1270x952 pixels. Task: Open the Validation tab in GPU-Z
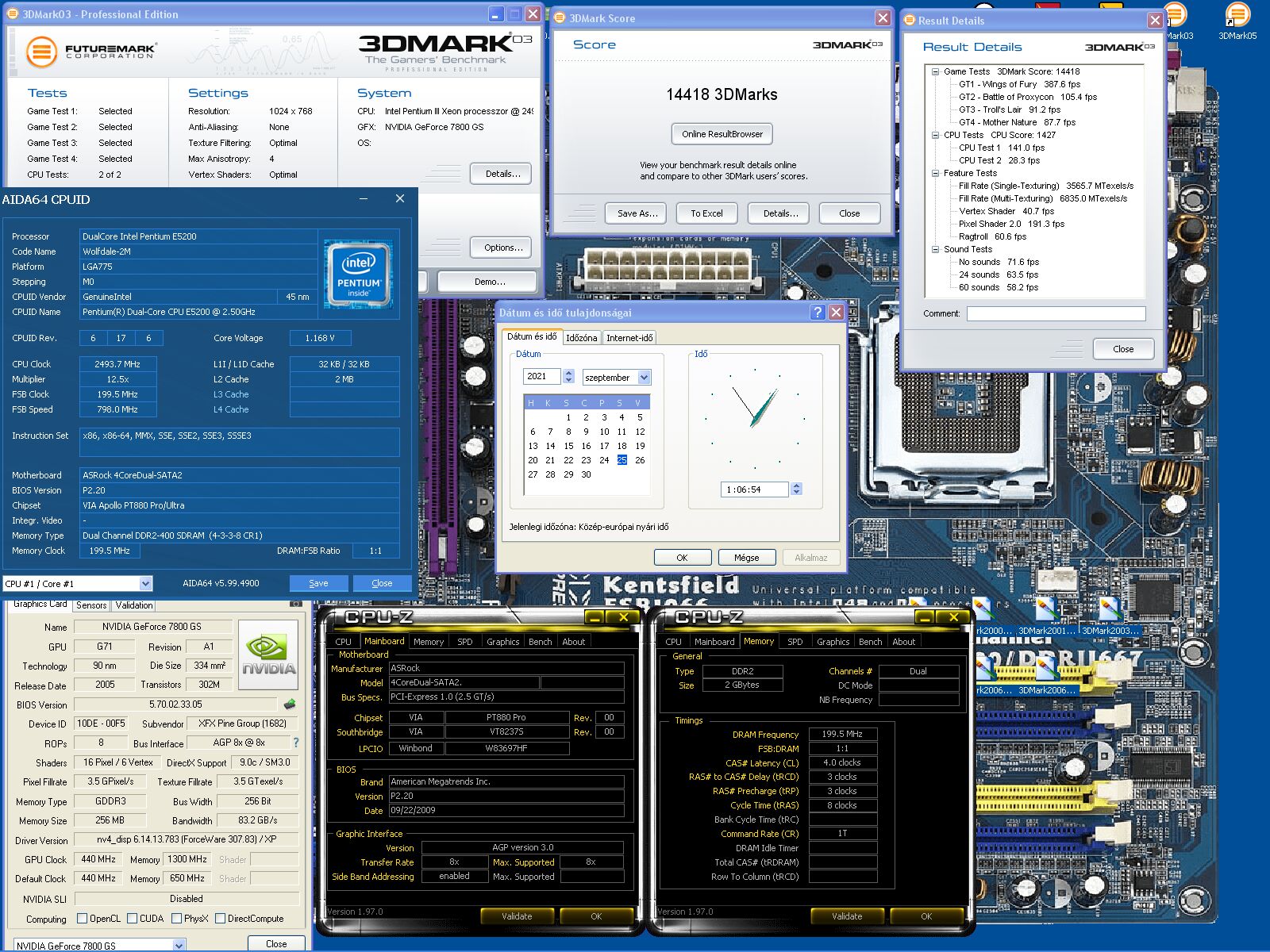pos(134,605)
